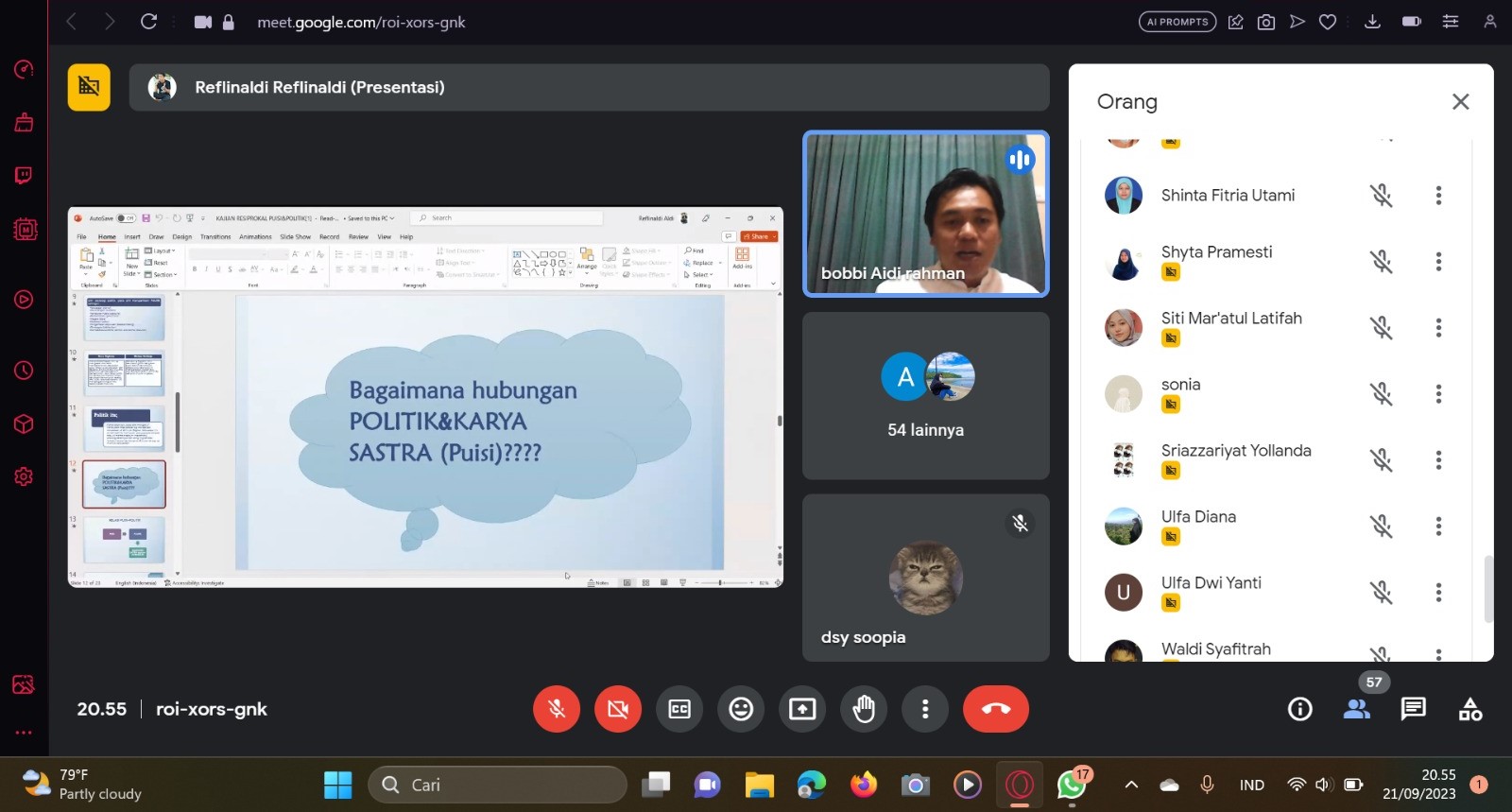Open more options for Shinta Fitria Utami
Image resolution: width=1512 pixels, height=812 pixels.
pos(1438,196)
